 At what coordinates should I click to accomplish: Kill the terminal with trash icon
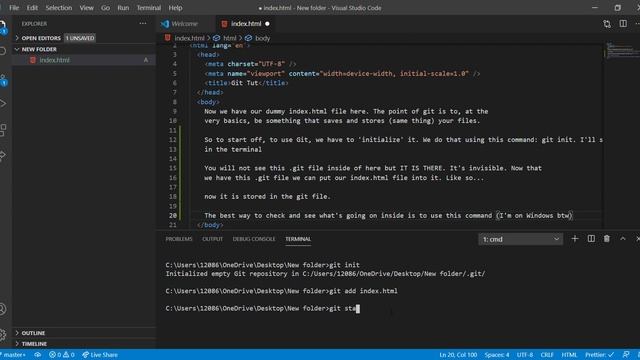coord(607,239)
